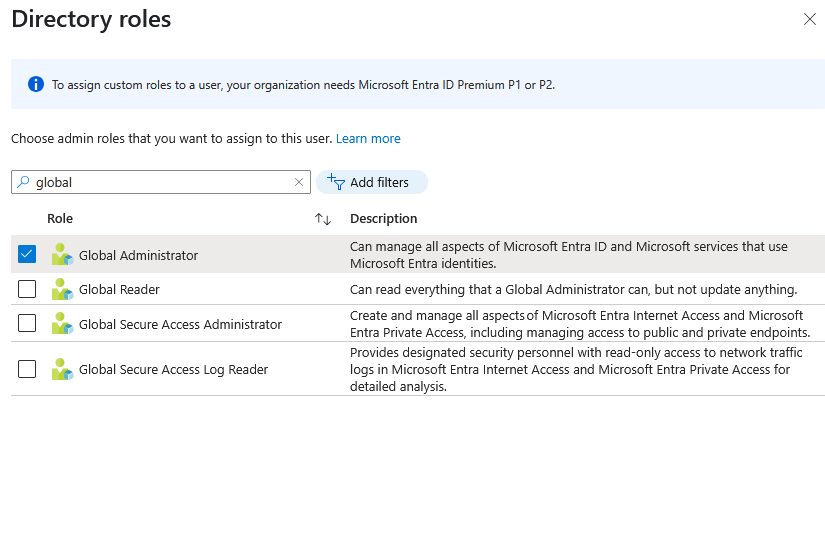Select the Global Reader role name

click(119, 289)
